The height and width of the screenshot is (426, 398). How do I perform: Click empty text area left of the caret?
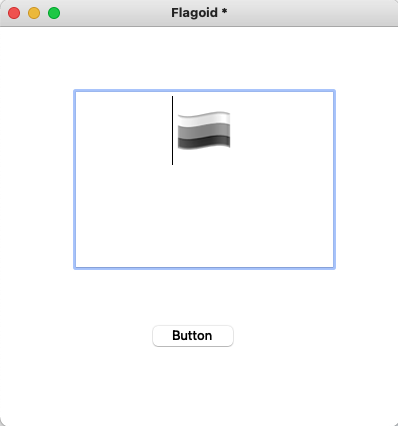pyautogui.click(x=123, y=130)
